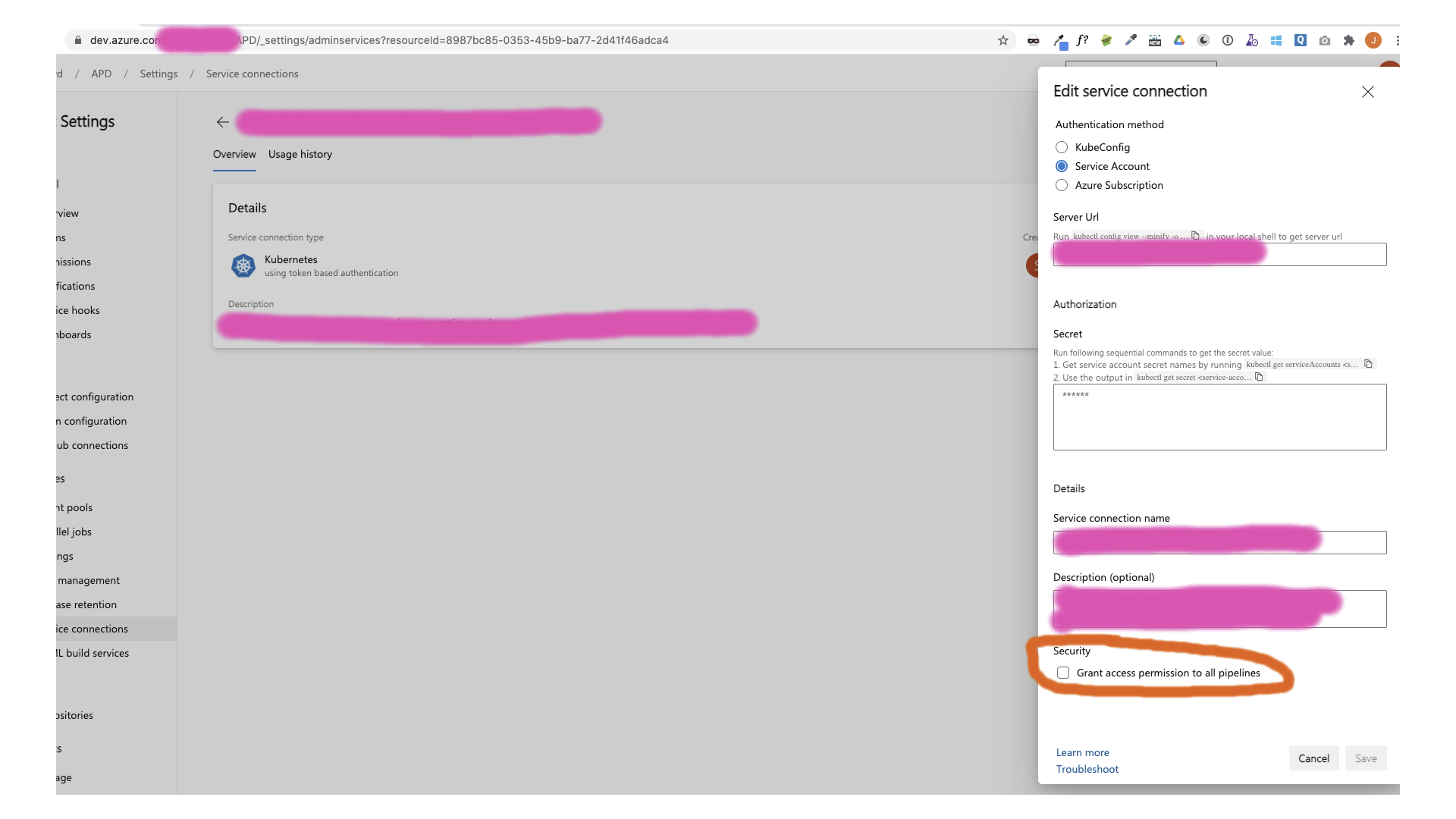1456x819 pixels.
Task: Switch to the Usage history tab
Action: click(300, 154)
